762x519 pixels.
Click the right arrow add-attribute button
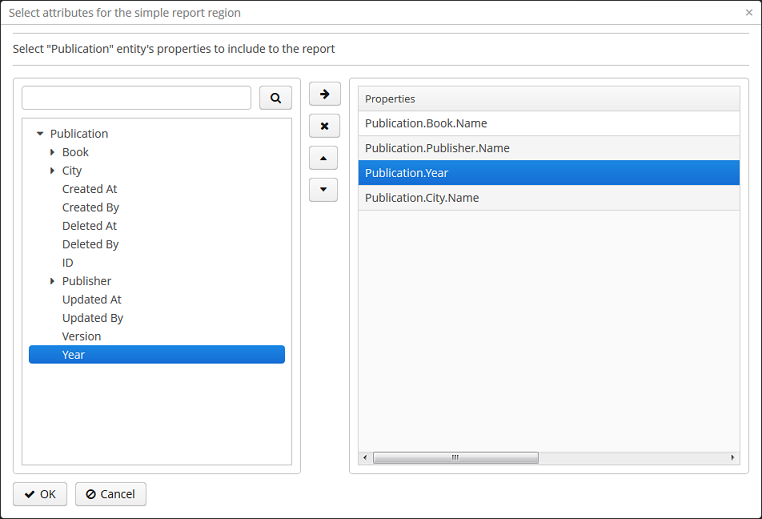[x=324, y=94]
